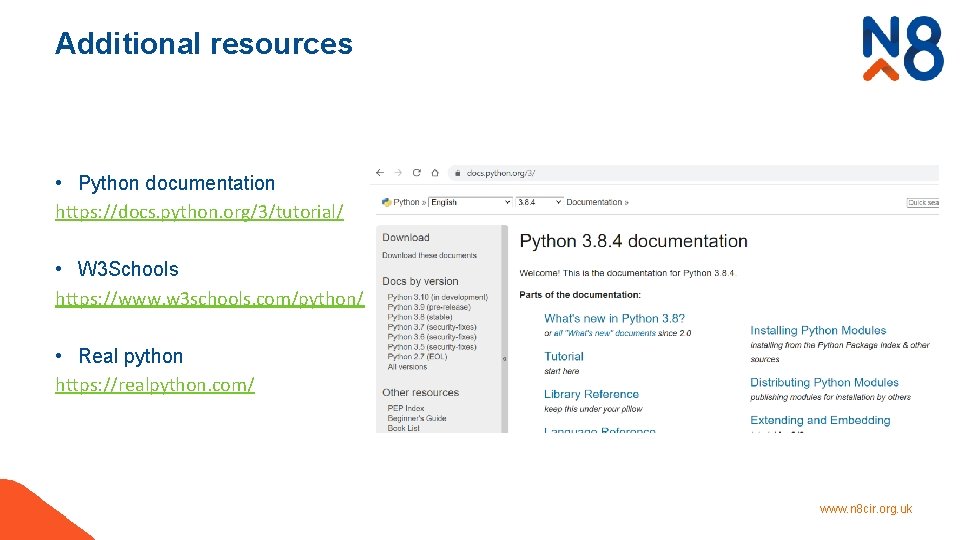960x540 pixels.
Task: Click the Python 3.8.4 documentation heading
Action: tap(633, 241)
